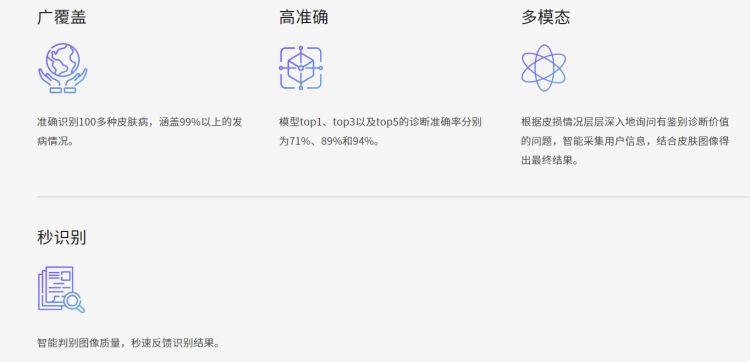Click the 多模态 heading
Viewport: 750px width, 362px height.
(x=545, y=18)
